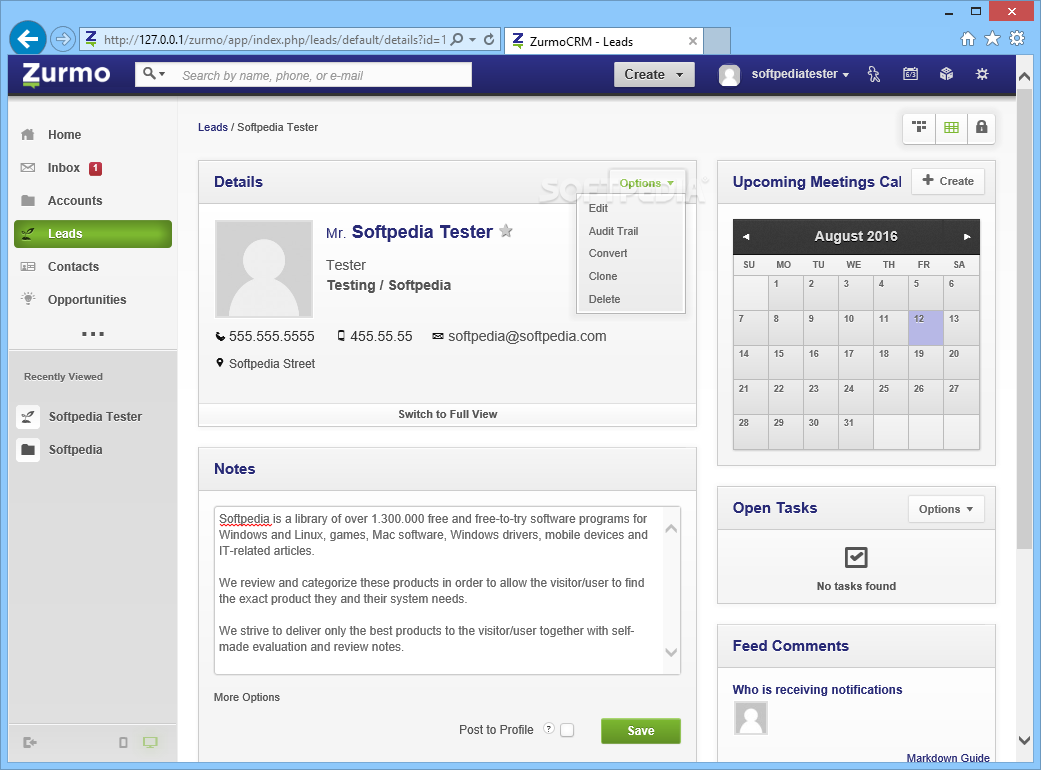Create an upcoming meeting
This screenshot has height=770, width=1041.
tap(948, 181)
